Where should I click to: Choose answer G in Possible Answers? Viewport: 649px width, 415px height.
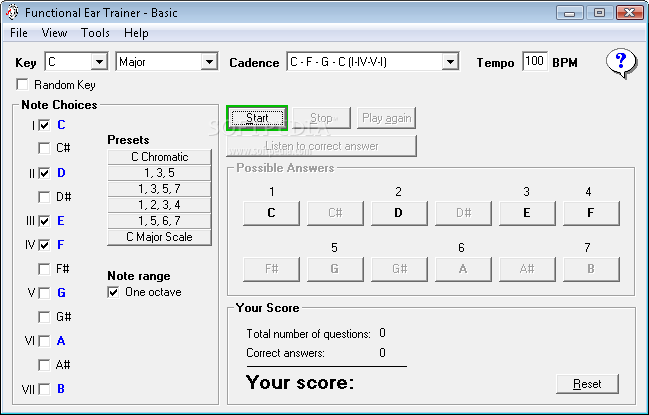tap(335, 269)
